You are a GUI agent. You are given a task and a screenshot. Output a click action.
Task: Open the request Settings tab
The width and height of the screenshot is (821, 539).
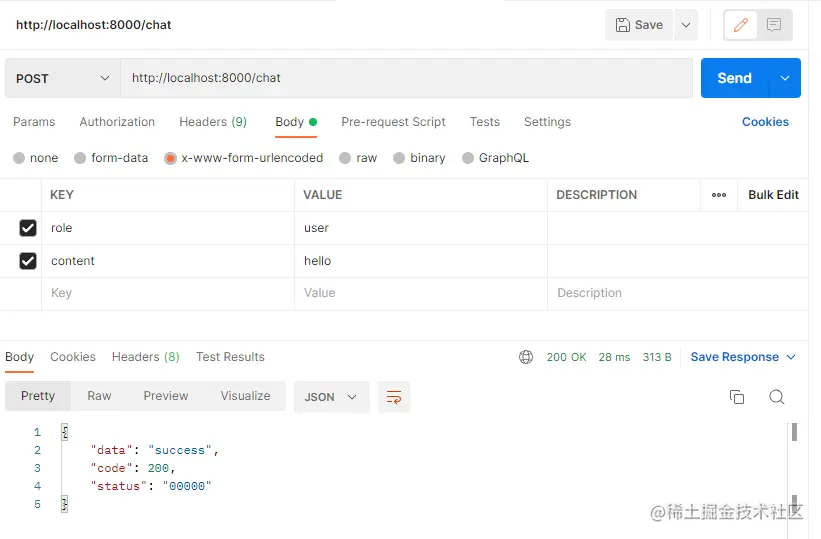(547, 122)
